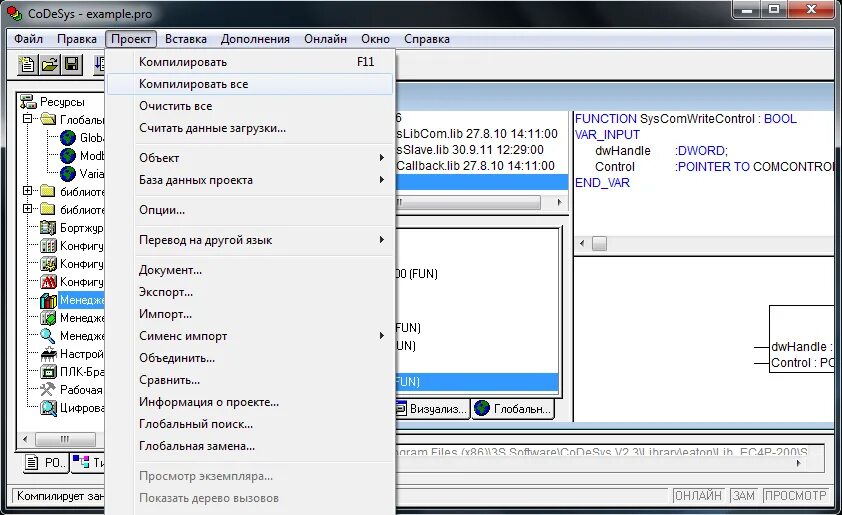Open the Правка menu
Image resolution: width=842 pixels, height=515 pixels.
(x=77, y=39)
